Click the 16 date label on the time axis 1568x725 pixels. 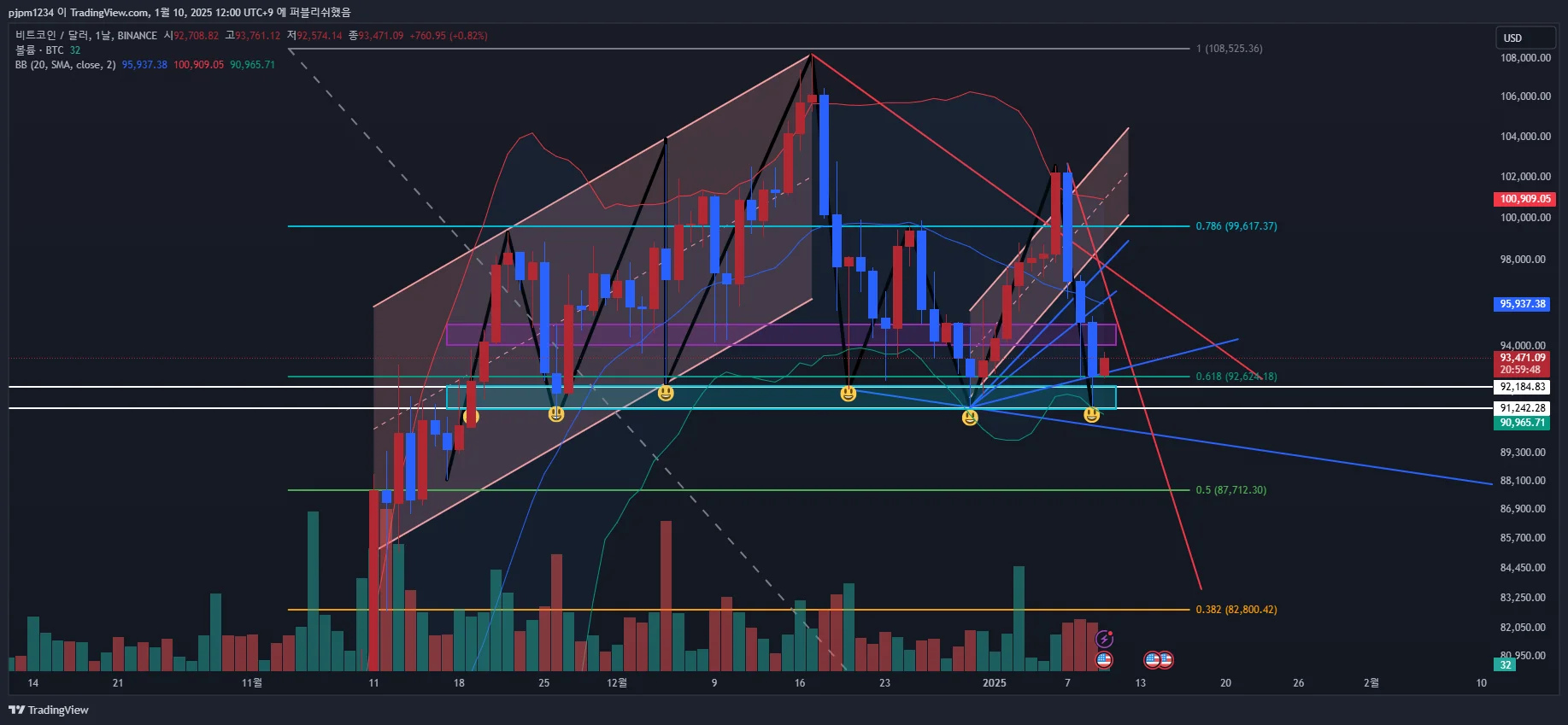click(x=800, y=683)
